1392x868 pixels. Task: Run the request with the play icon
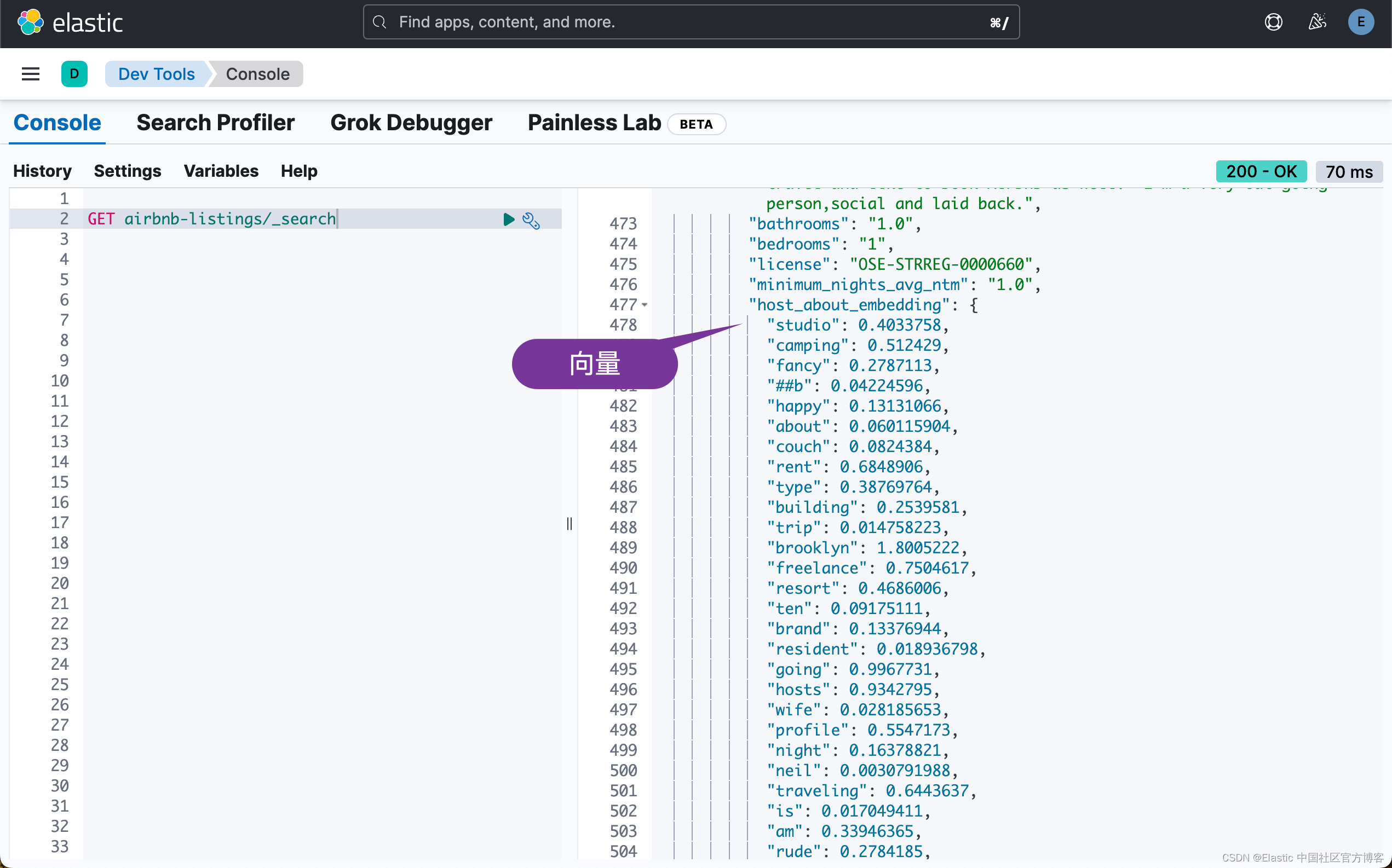(x=508, y=219)
